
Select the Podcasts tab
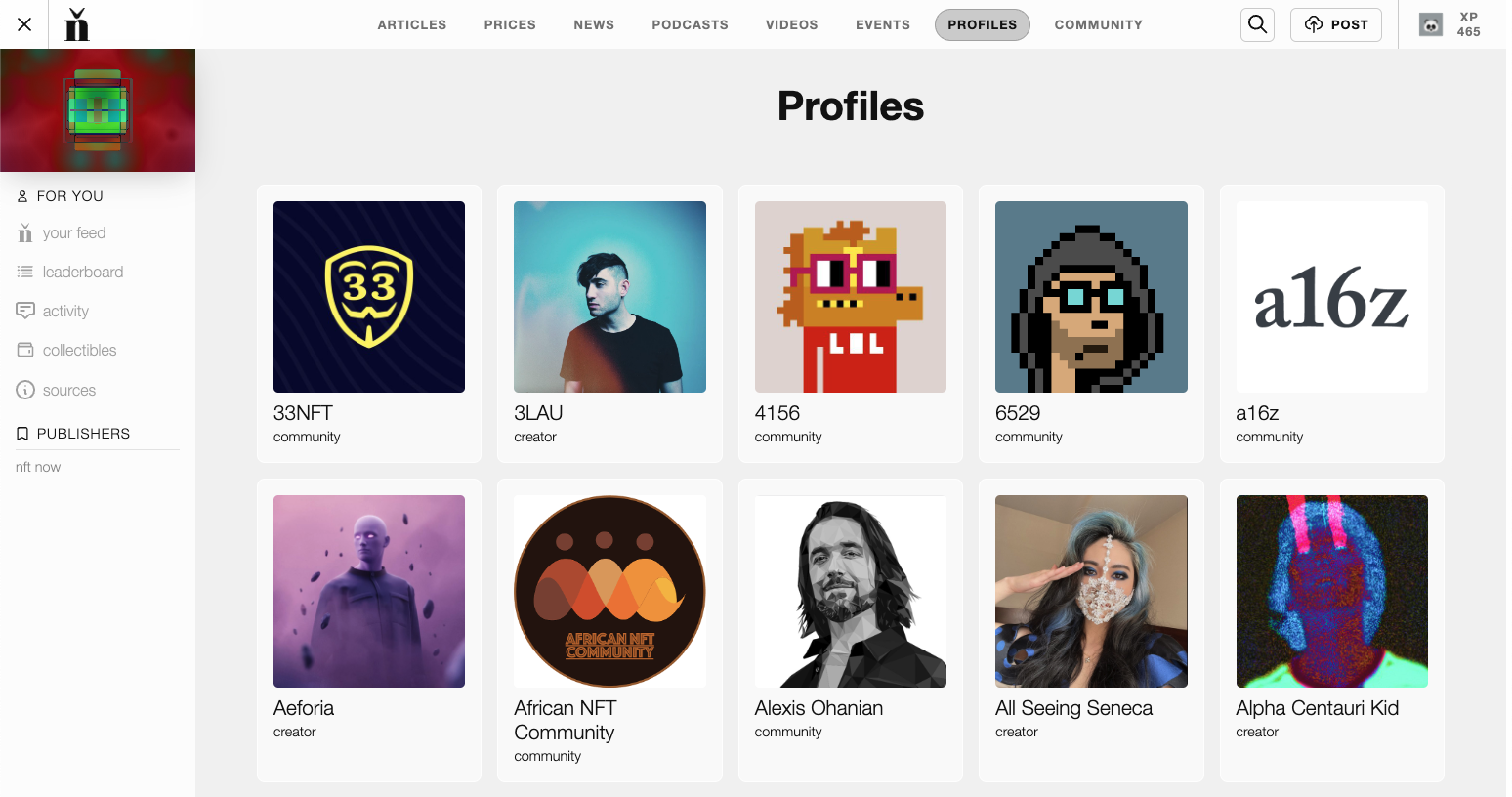(x=690, y=24)
